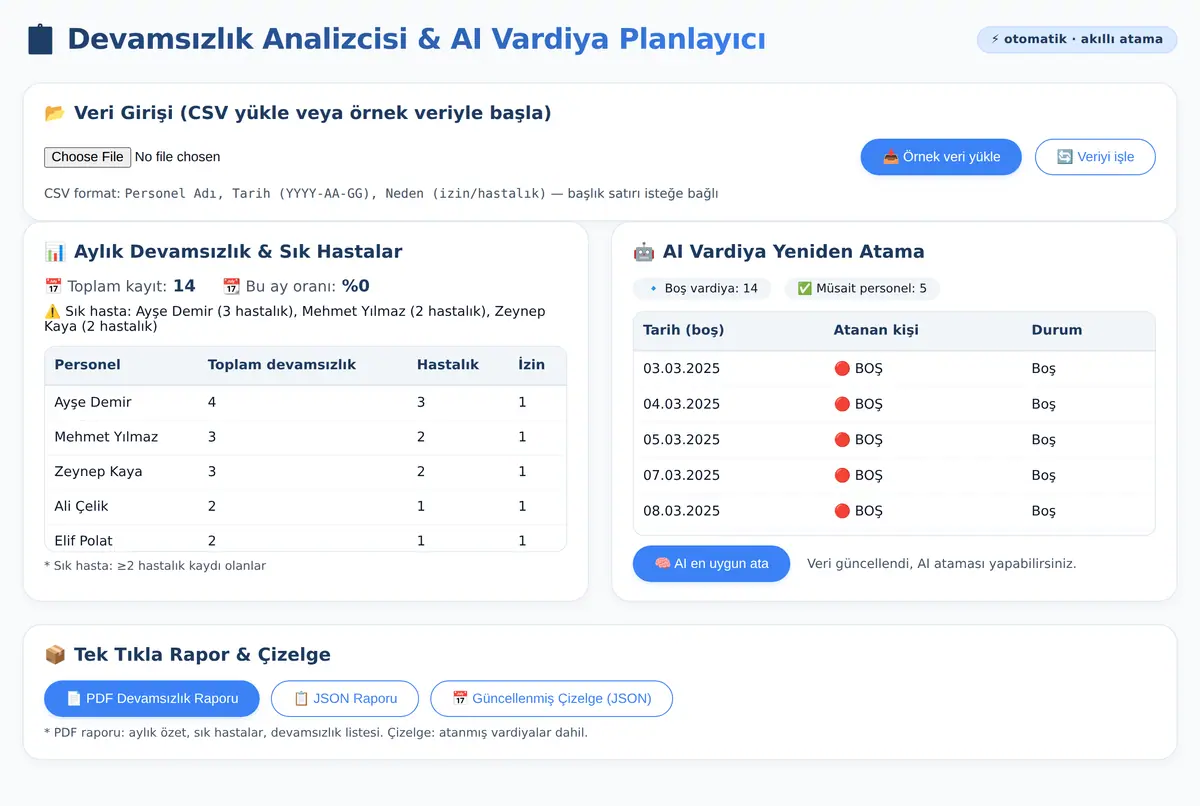Click the Choose File button

[88, 157]
